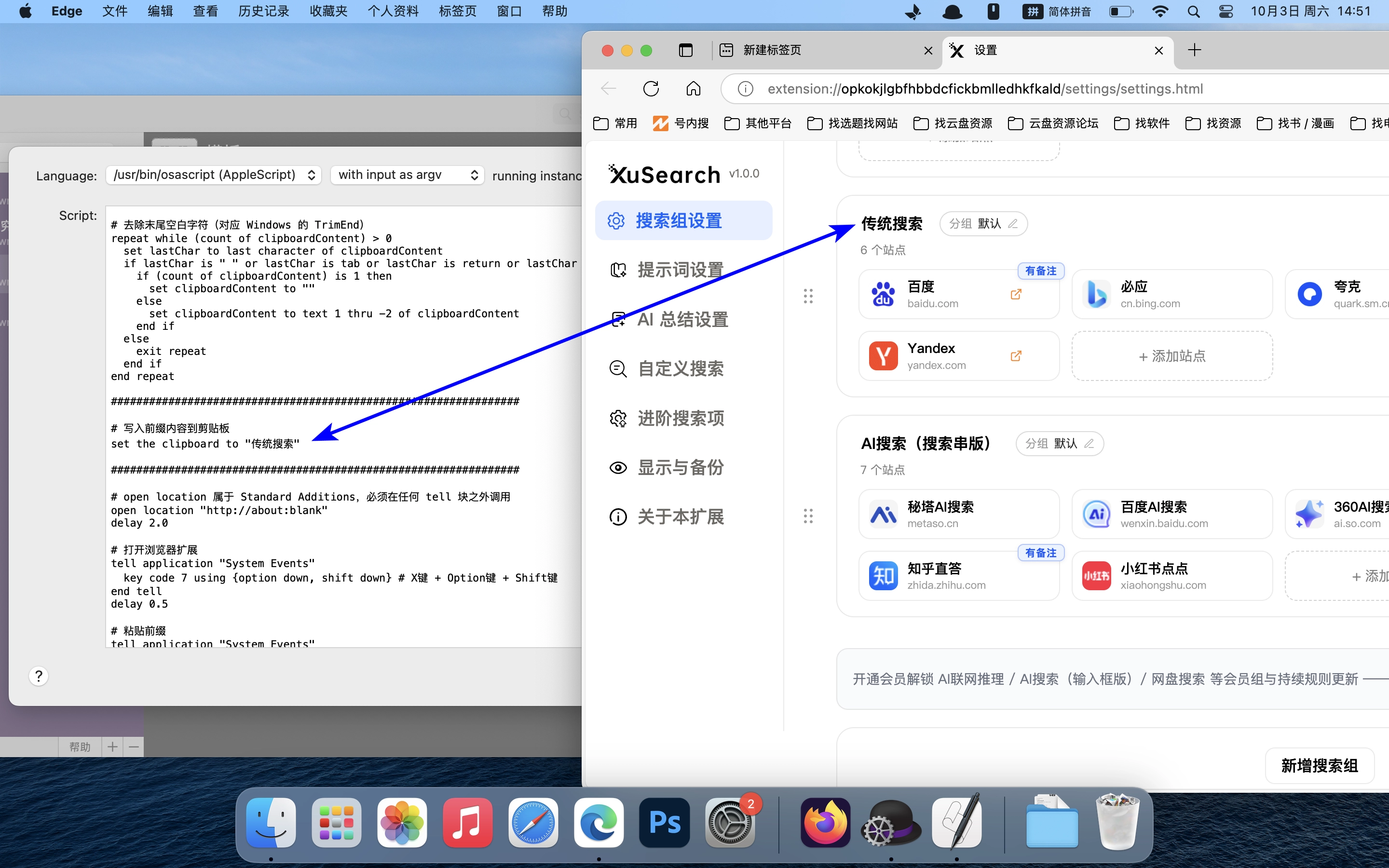Select the 知乎直答 site card
This screenshot has width=1389, height=868.
coord(959,576)
